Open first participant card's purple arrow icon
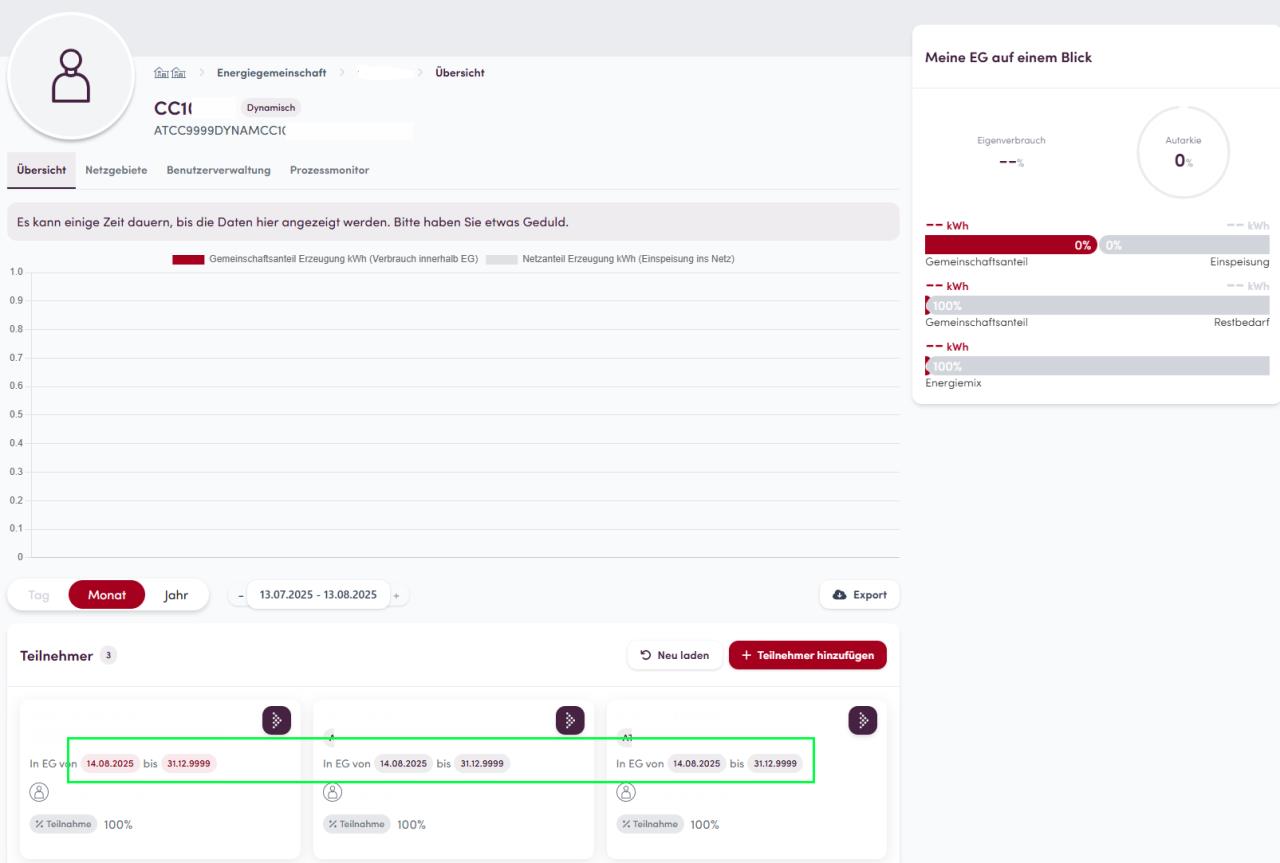 click(x=276, y=720)
